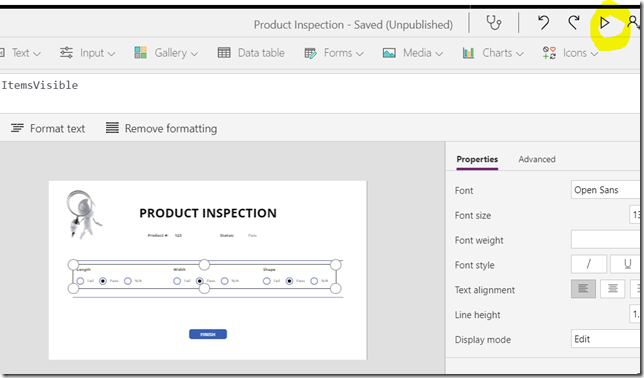Expand the Input controls dropdown
The height and width of the screenshot is (378, 644).
pyautogui.click(x=87, y=53)
